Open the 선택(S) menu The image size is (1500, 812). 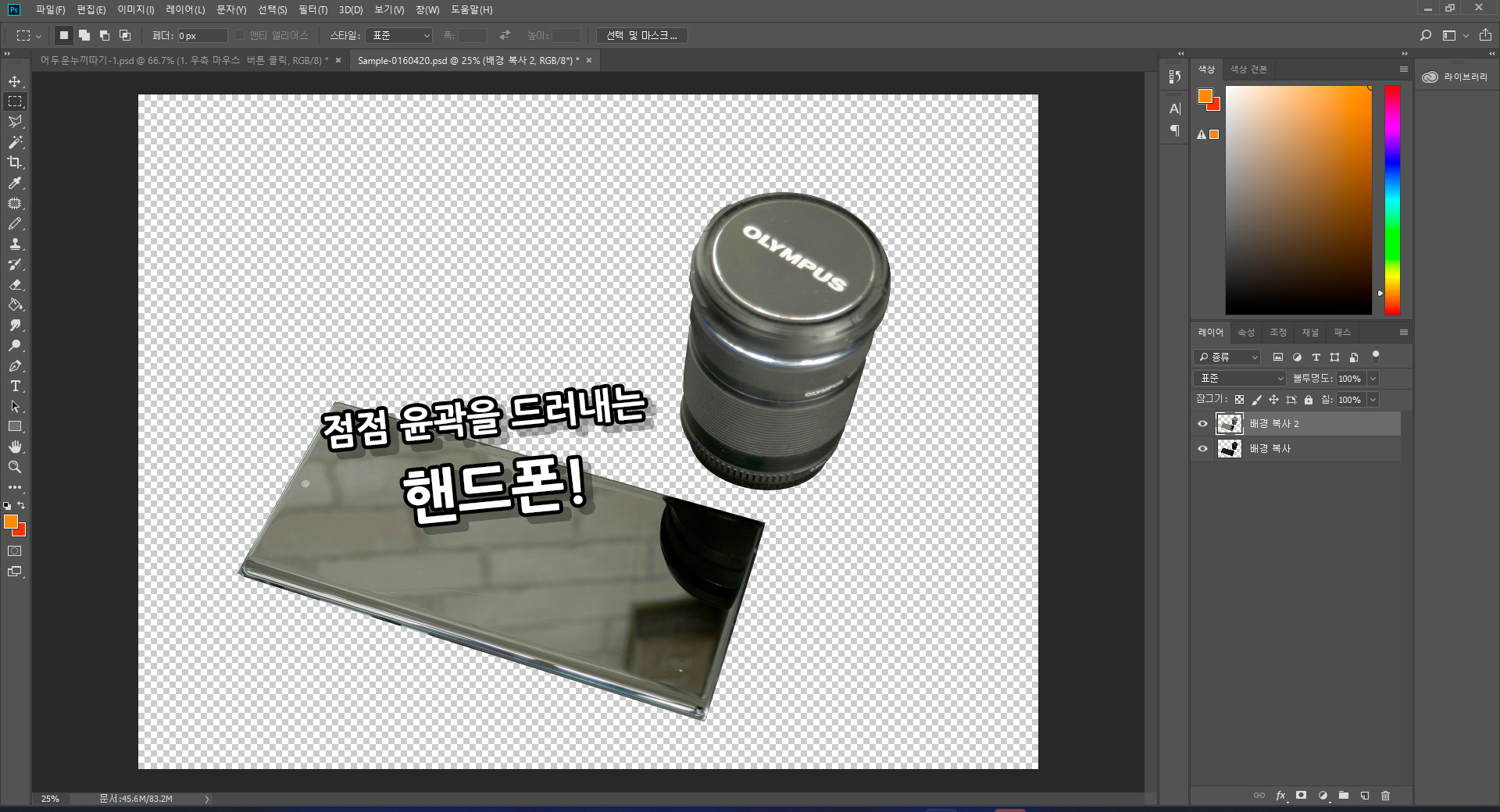[x=273, y=9]
